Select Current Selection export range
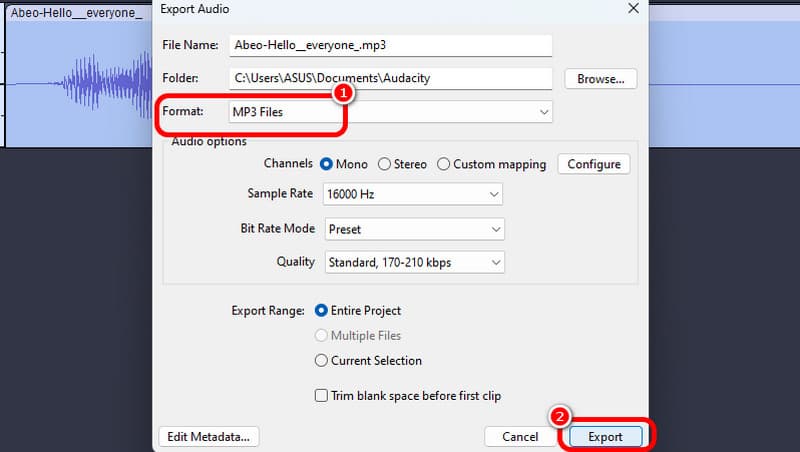 [x=322, y=360]
